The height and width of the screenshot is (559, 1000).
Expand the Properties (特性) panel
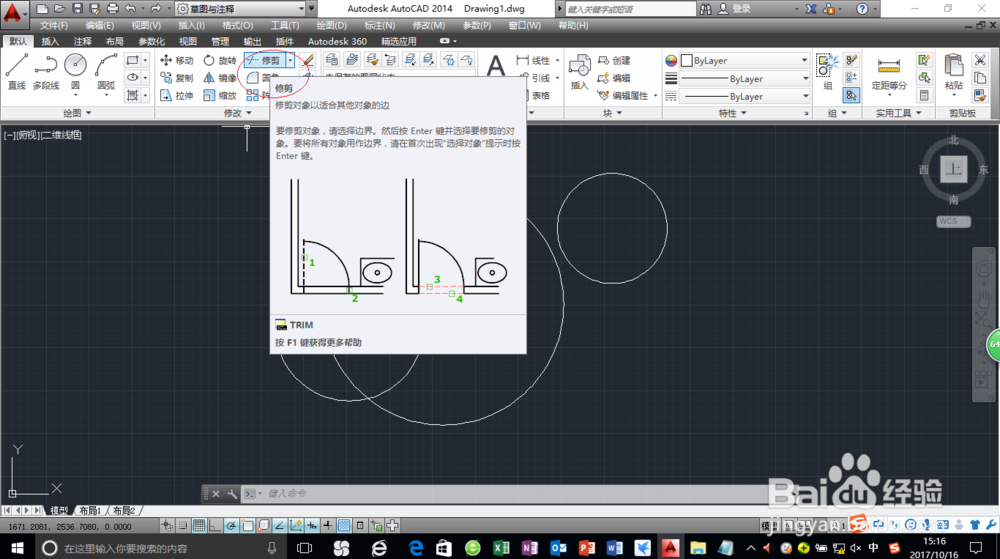[732, 113]
